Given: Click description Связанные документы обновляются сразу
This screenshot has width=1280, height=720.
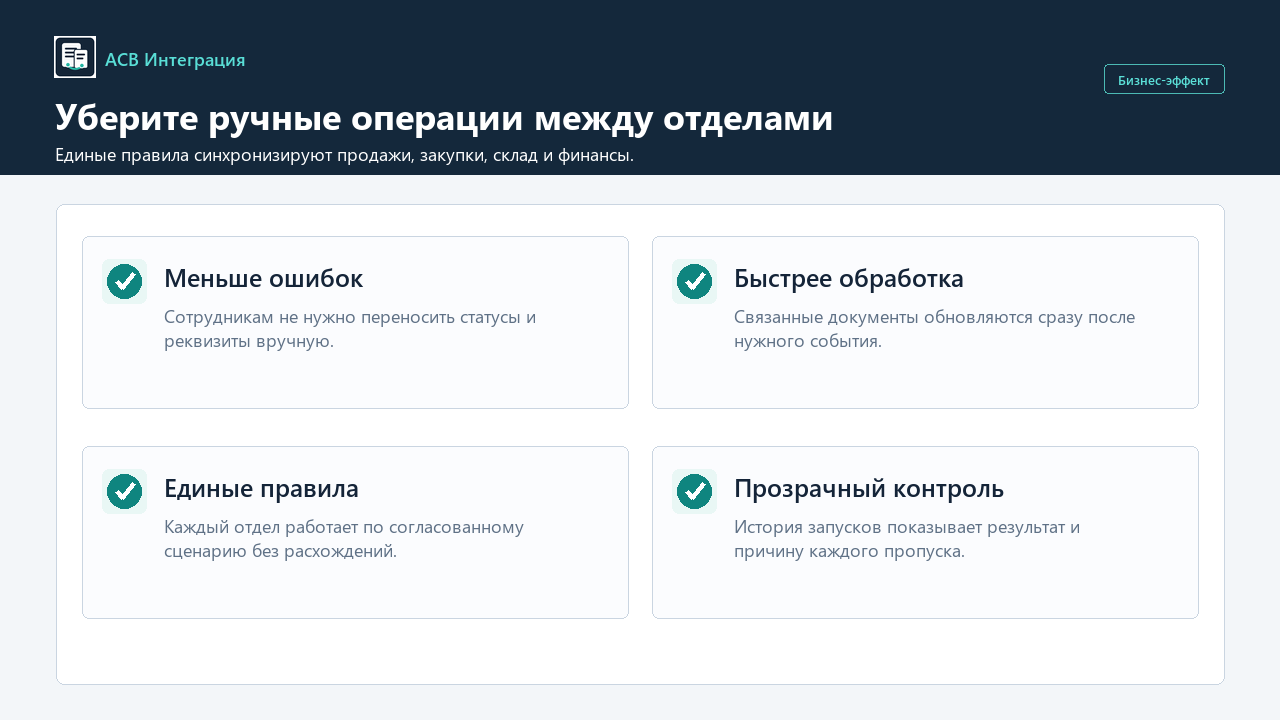Looking at the screenshot, I should pyautogui.click(x=934, y=329).
